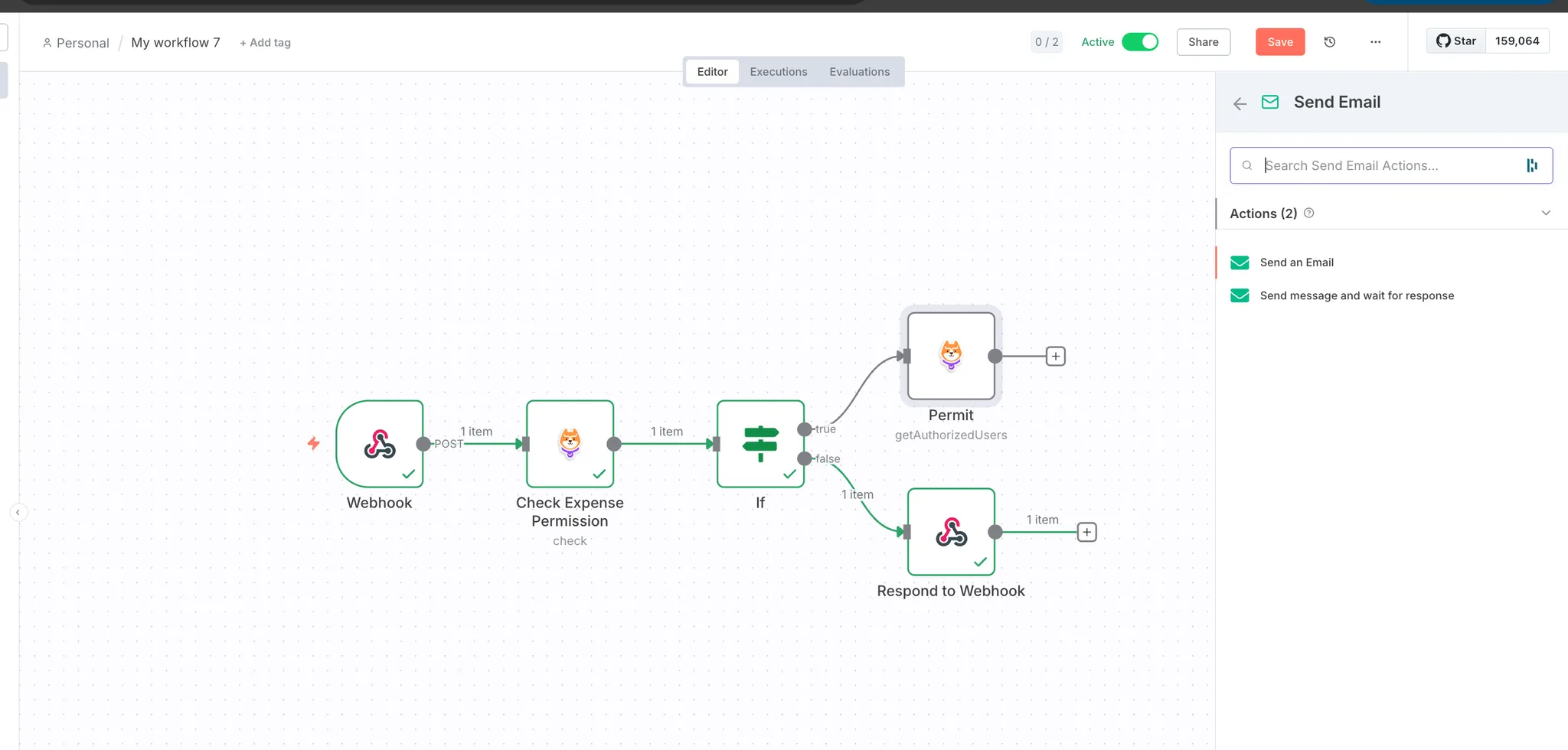Click the Share button
This screenshot has width=1568, height=750.
(x=1203, y=42)
